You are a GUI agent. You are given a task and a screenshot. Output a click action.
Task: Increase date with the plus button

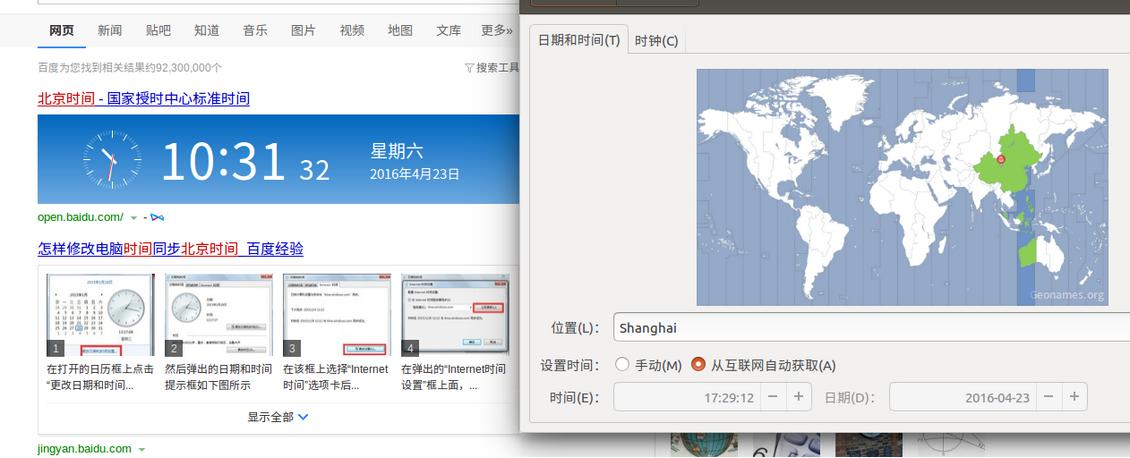click(x=1075, y=397)
